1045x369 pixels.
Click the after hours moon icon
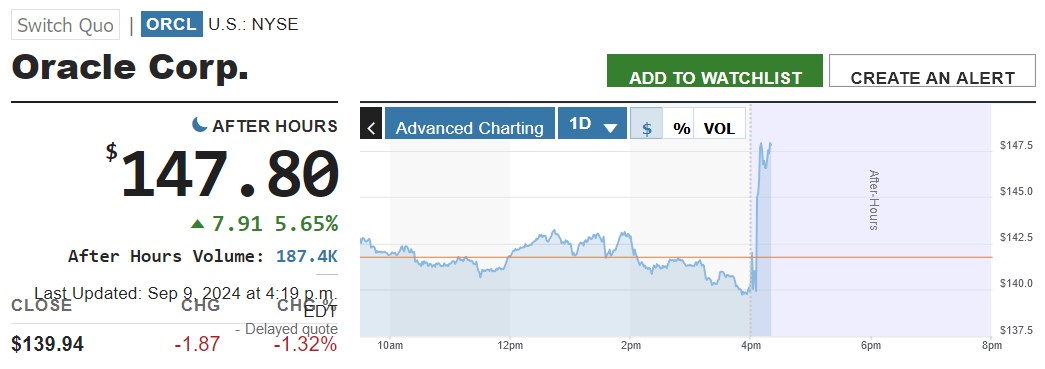(x=199, y=124)
